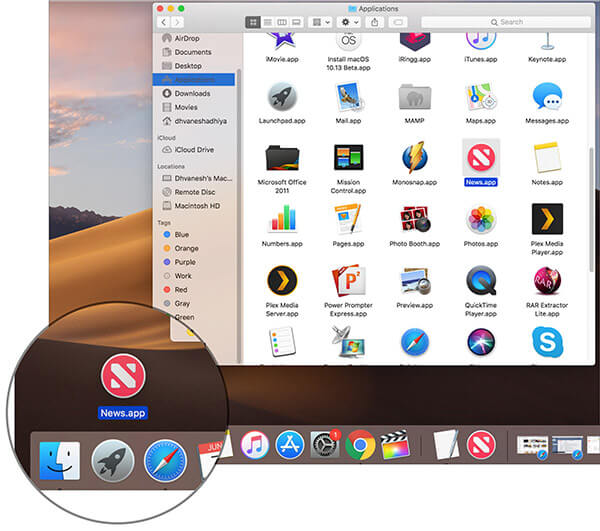Open the MAMP folder
The height and width of the screenshot is (531, 600).
pos(414,97)
